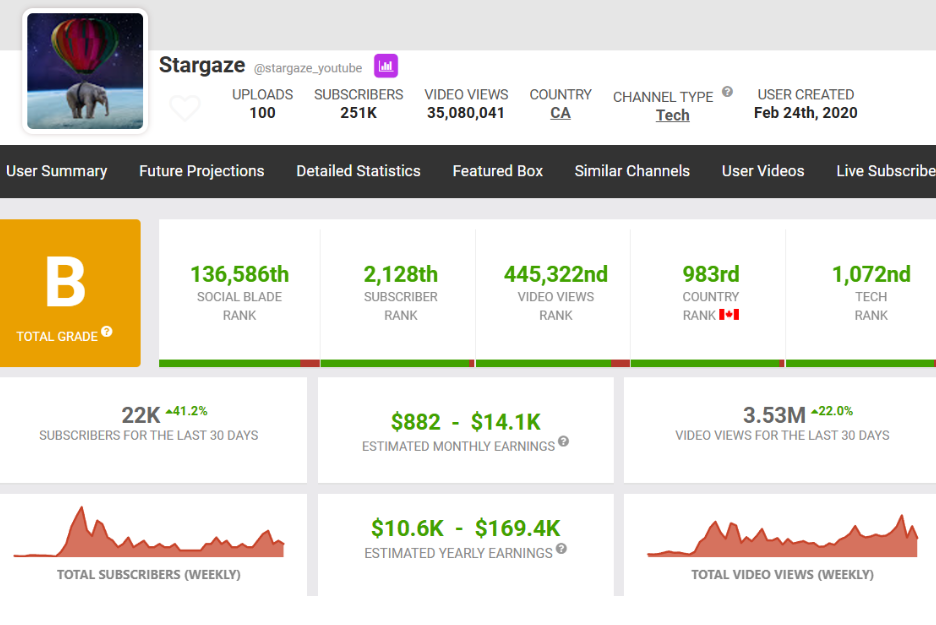
Task: Click the Canadian flag icon
Action: 729,315
